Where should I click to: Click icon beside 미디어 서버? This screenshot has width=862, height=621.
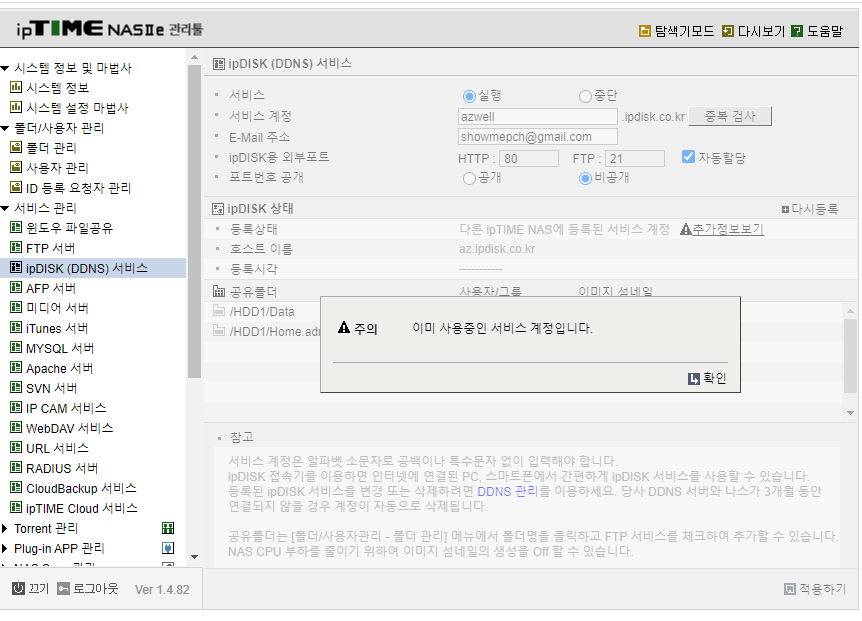click(x=16, y=308)
